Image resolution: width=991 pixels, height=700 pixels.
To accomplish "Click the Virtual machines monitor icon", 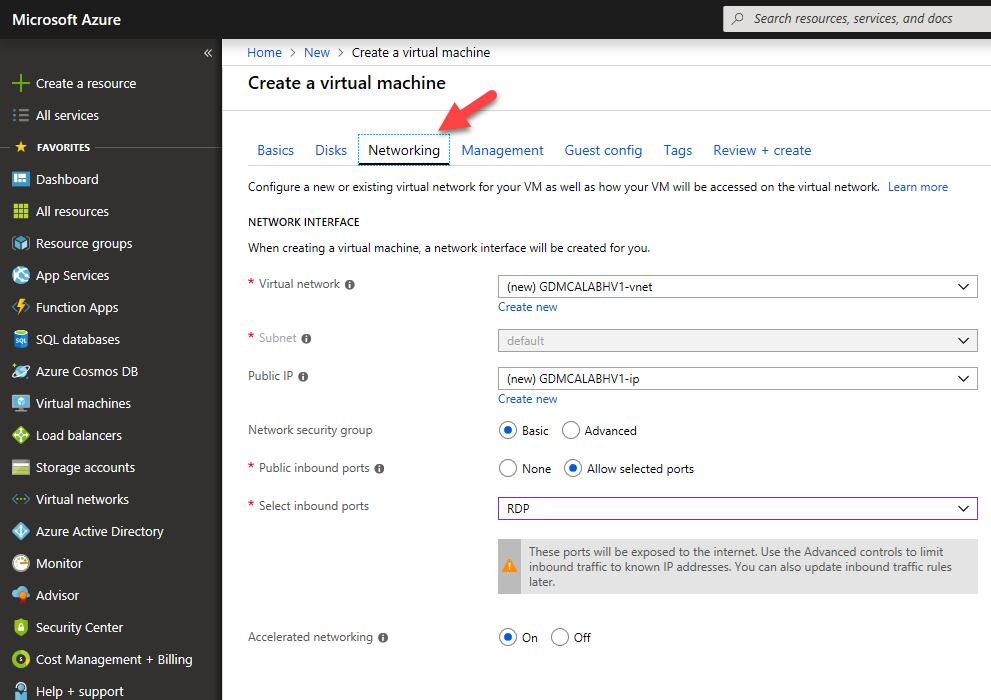I will click(21, 403).
